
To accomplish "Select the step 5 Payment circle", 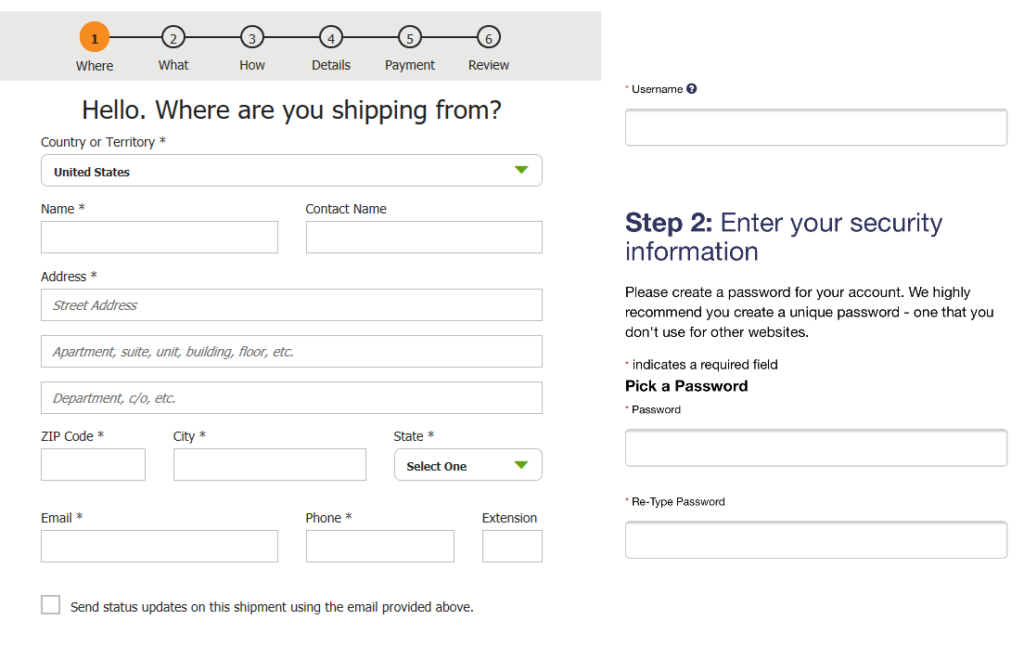I will point(409,36).
